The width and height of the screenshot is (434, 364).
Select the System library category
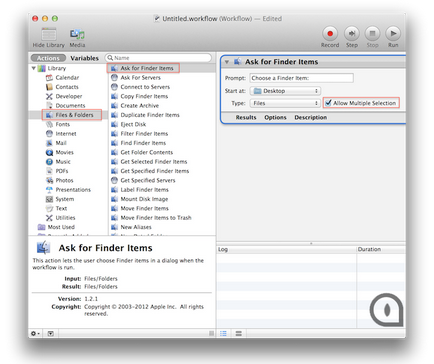[65, 199]
